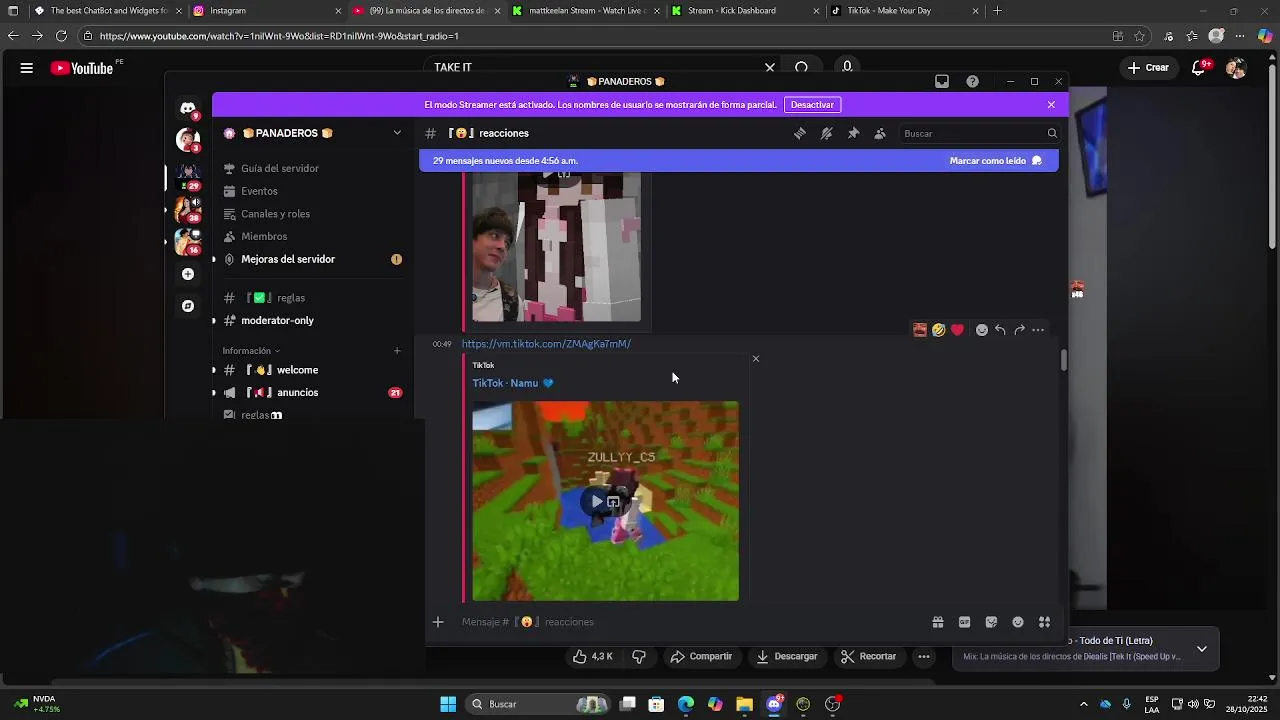Open TikTok · Namu embed title link
Viewport: 1280px width, 720px height.
512,383
